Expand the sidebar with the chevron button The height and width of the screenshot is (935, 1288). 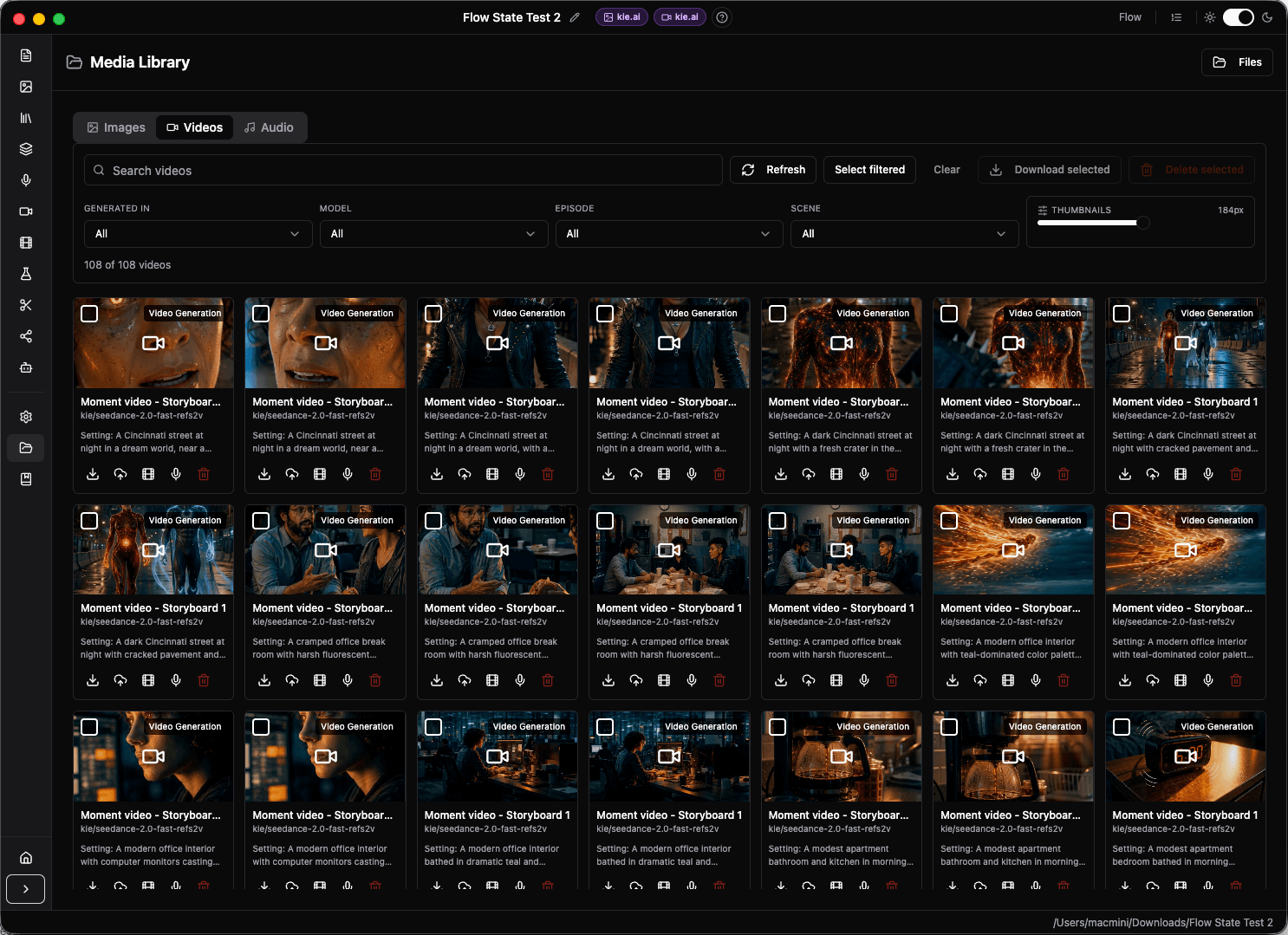(x=26, y=889)
